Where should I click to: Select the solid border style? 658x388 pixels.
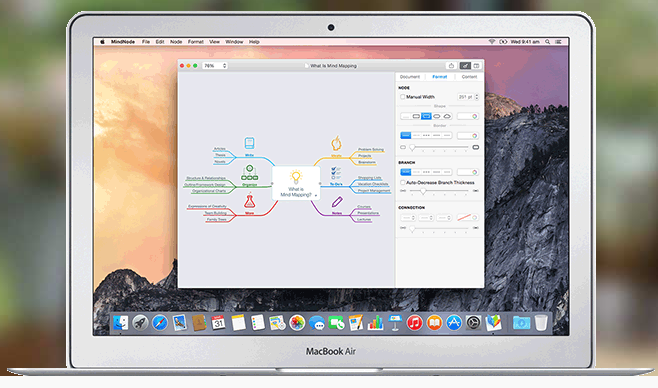pyautogui.click(x=405, y=135)
